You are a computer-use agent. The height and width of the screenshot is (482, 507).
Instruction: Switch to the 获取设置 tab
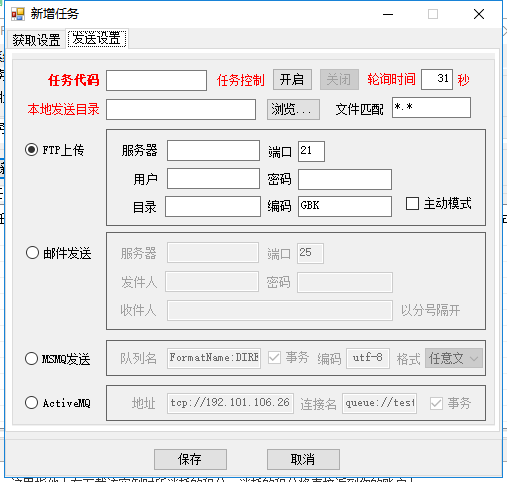[36, 40]
